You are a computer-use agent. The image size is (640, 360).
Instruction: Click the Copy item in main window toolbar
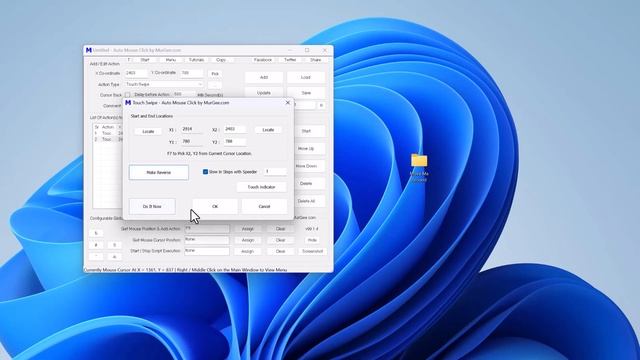[x=221, y=60]
